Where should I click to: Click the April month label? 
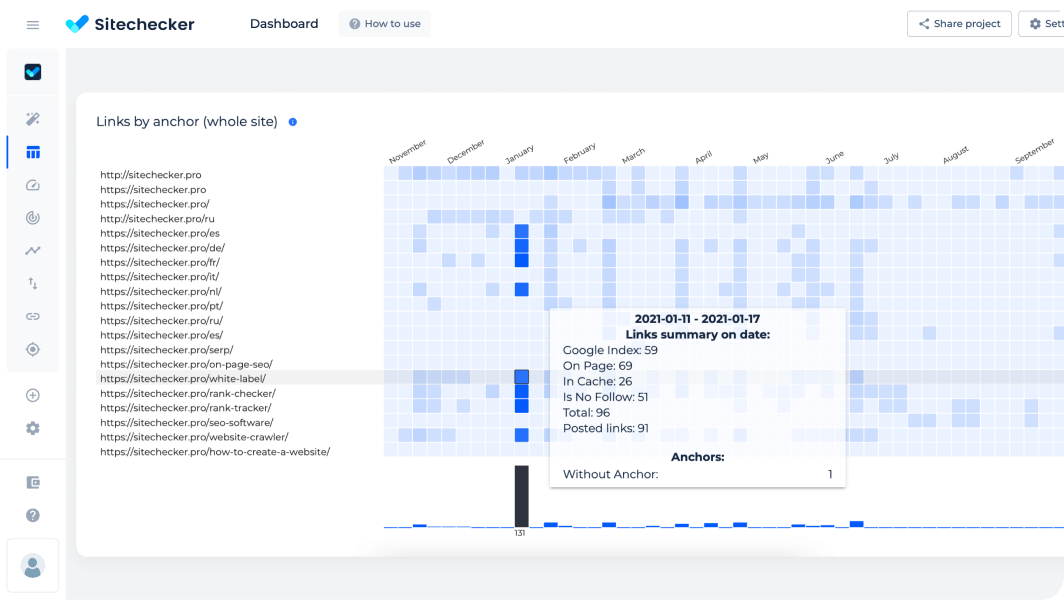[704, 157]
